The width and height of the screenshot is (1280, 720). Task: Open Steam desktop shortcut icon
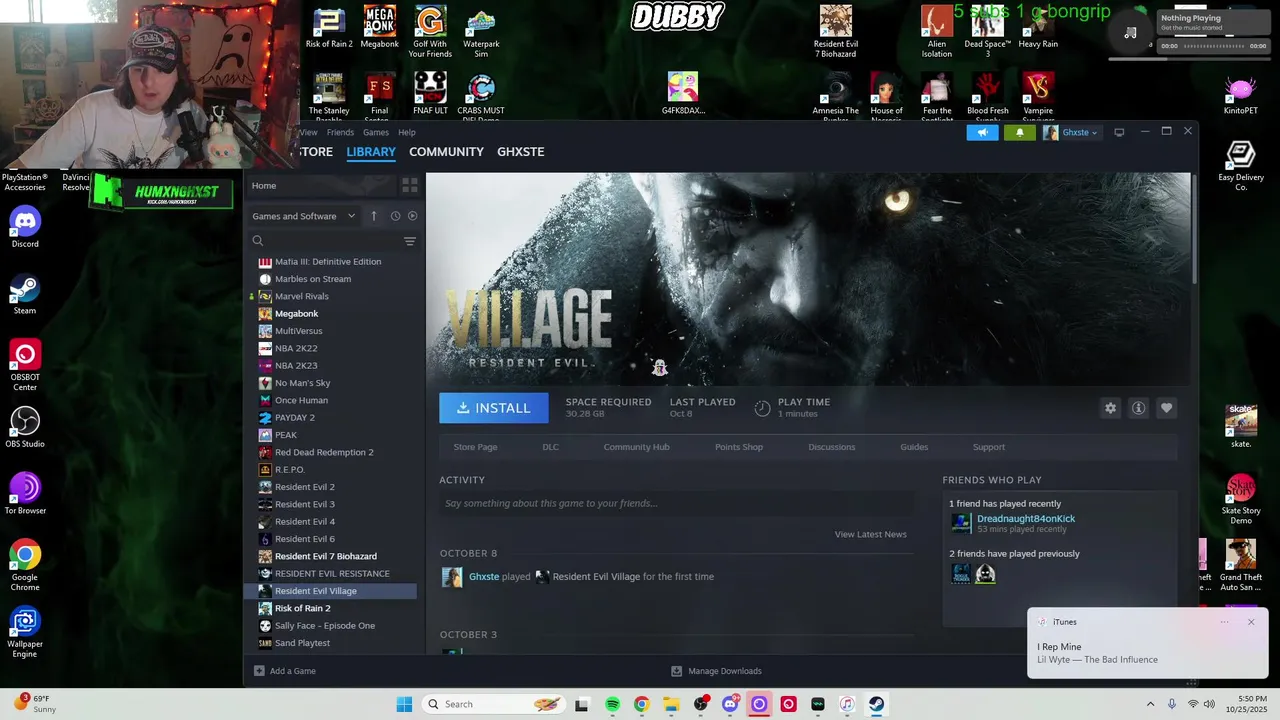click(25, 292)
